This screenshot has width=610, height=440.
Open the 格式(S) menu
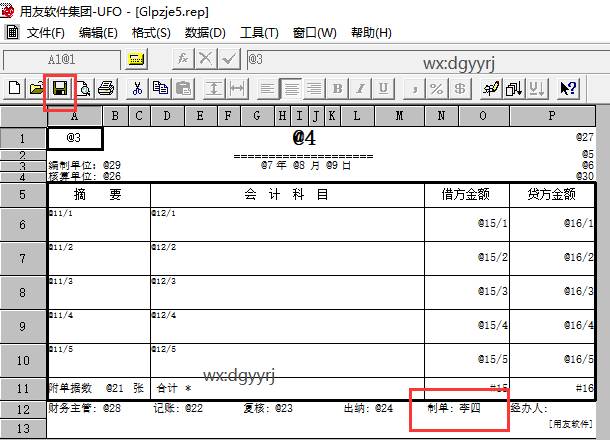[151, 33]
